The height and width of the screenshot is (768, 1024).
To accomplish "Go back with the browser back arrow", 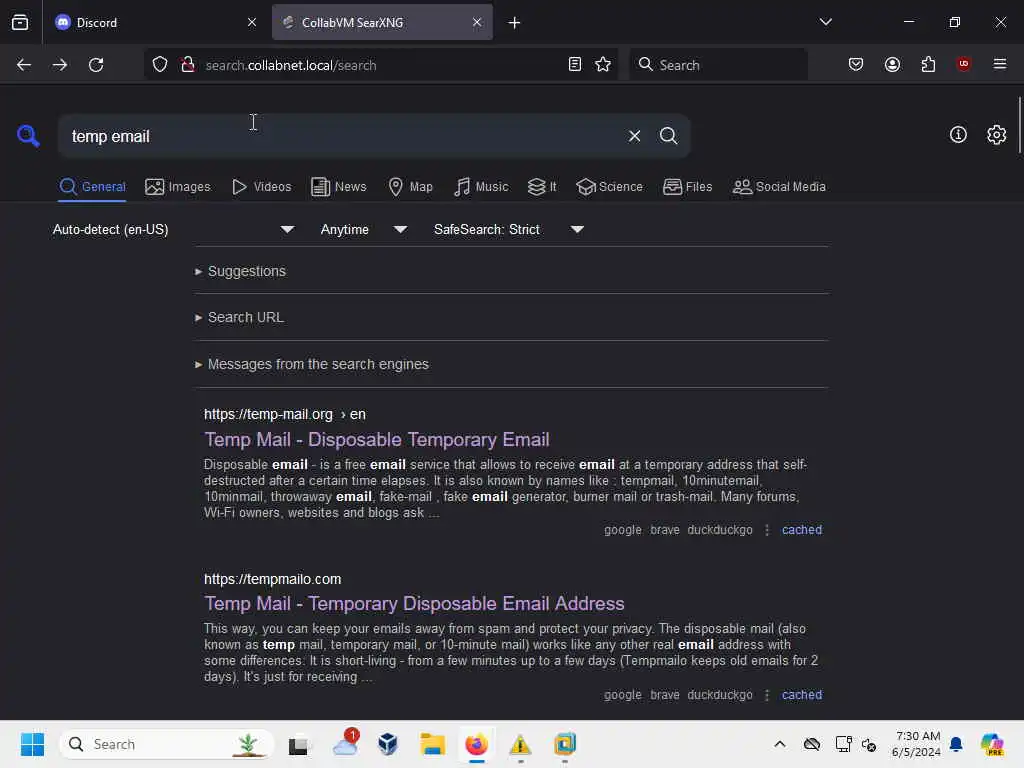I will pyautogui.click(x=24, y=65).
